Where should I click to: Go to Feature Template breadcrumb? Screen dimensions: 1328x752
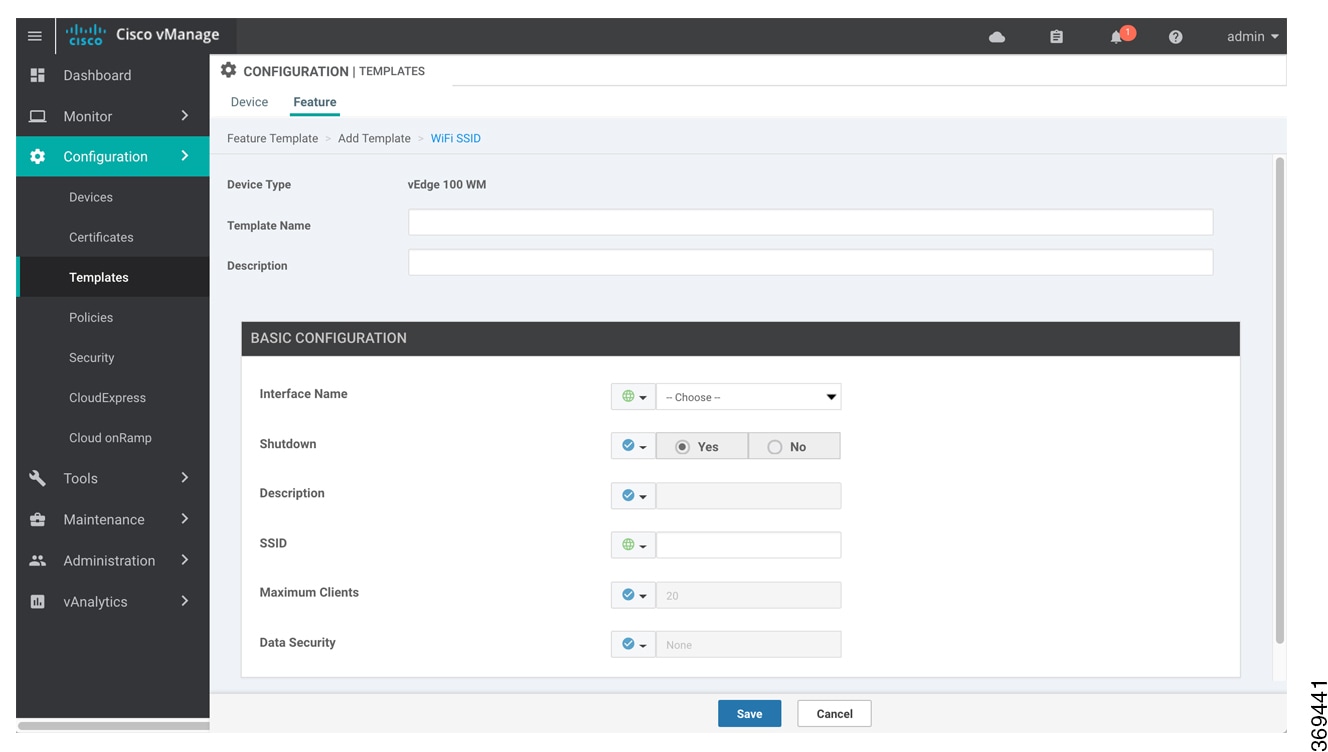pos(272,138)
